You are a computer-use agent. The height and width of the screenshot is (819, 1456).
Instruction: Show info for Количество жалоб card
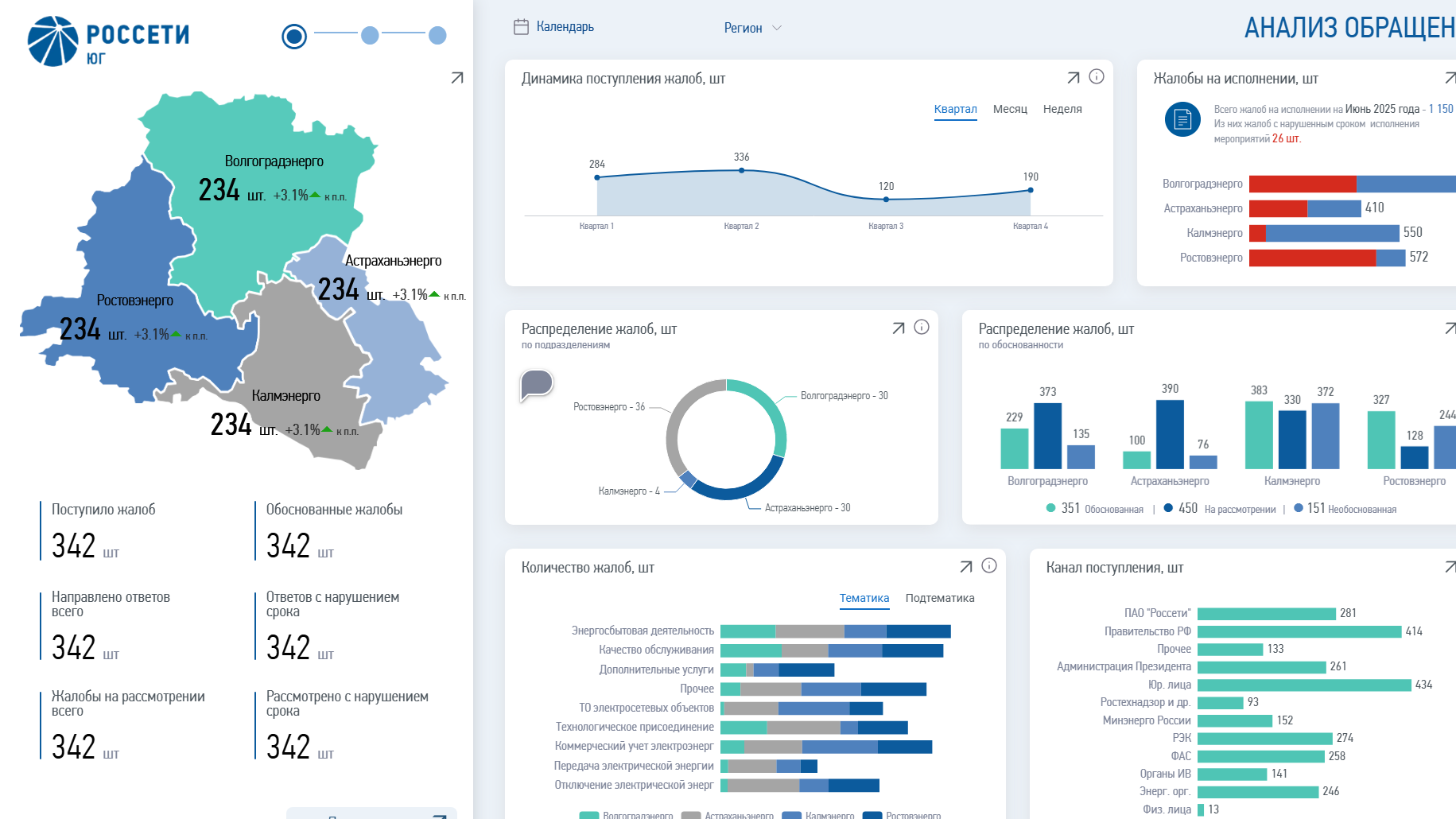tap(989, 565)
